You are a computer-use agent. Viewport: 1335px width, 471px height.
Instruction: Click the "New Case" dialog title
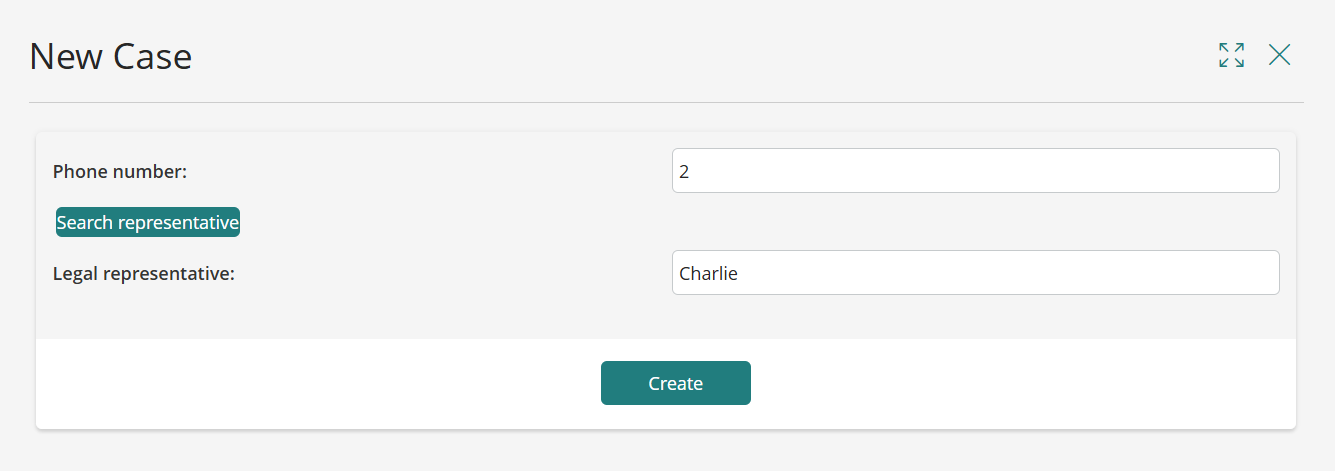[x=110, y=57]
